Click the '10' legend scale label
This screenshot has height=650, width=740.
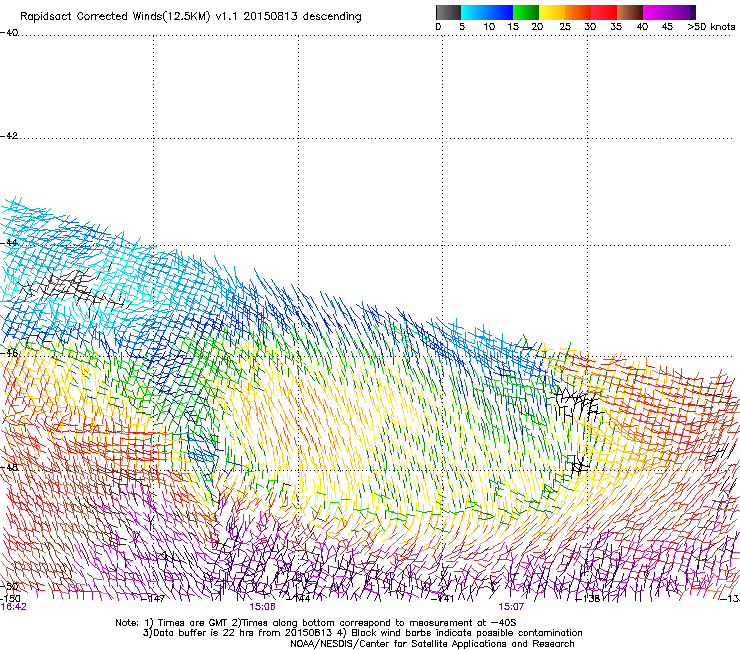[489, 27]
